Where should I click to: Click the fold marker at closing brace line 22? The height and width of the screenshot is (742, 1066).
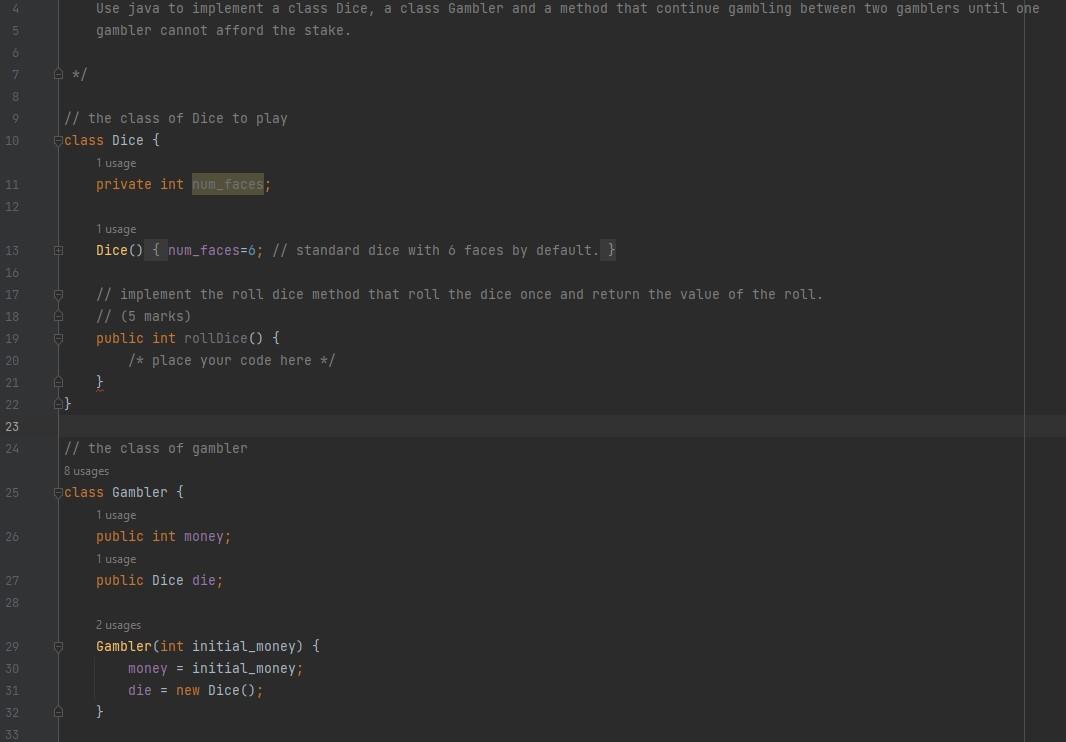58,404
